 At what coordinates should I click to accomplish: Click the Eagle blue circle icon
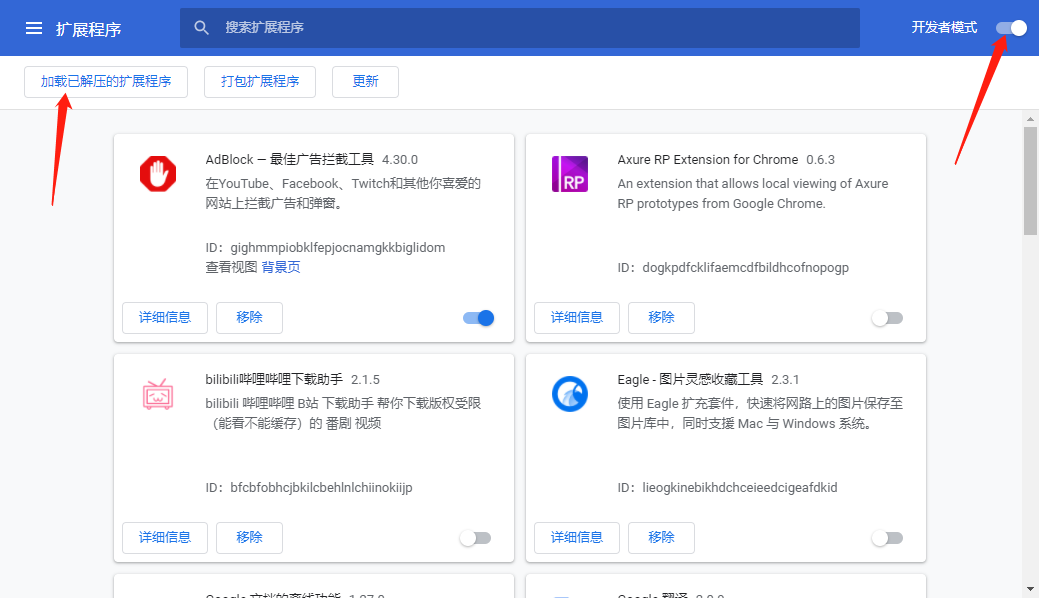[x=570, y=394]
